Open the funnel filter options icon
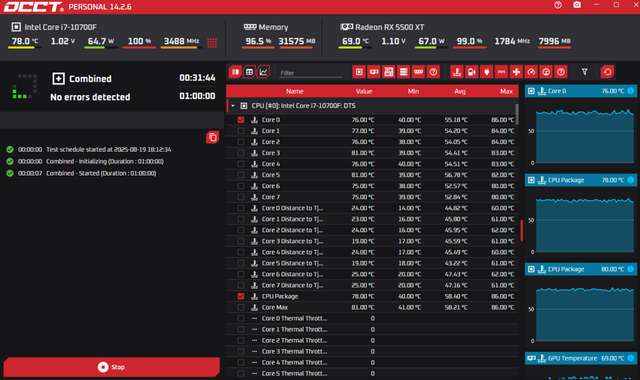The height and width of the screenshot is (380, 640). pyautogui.click(x=584, y=72)
